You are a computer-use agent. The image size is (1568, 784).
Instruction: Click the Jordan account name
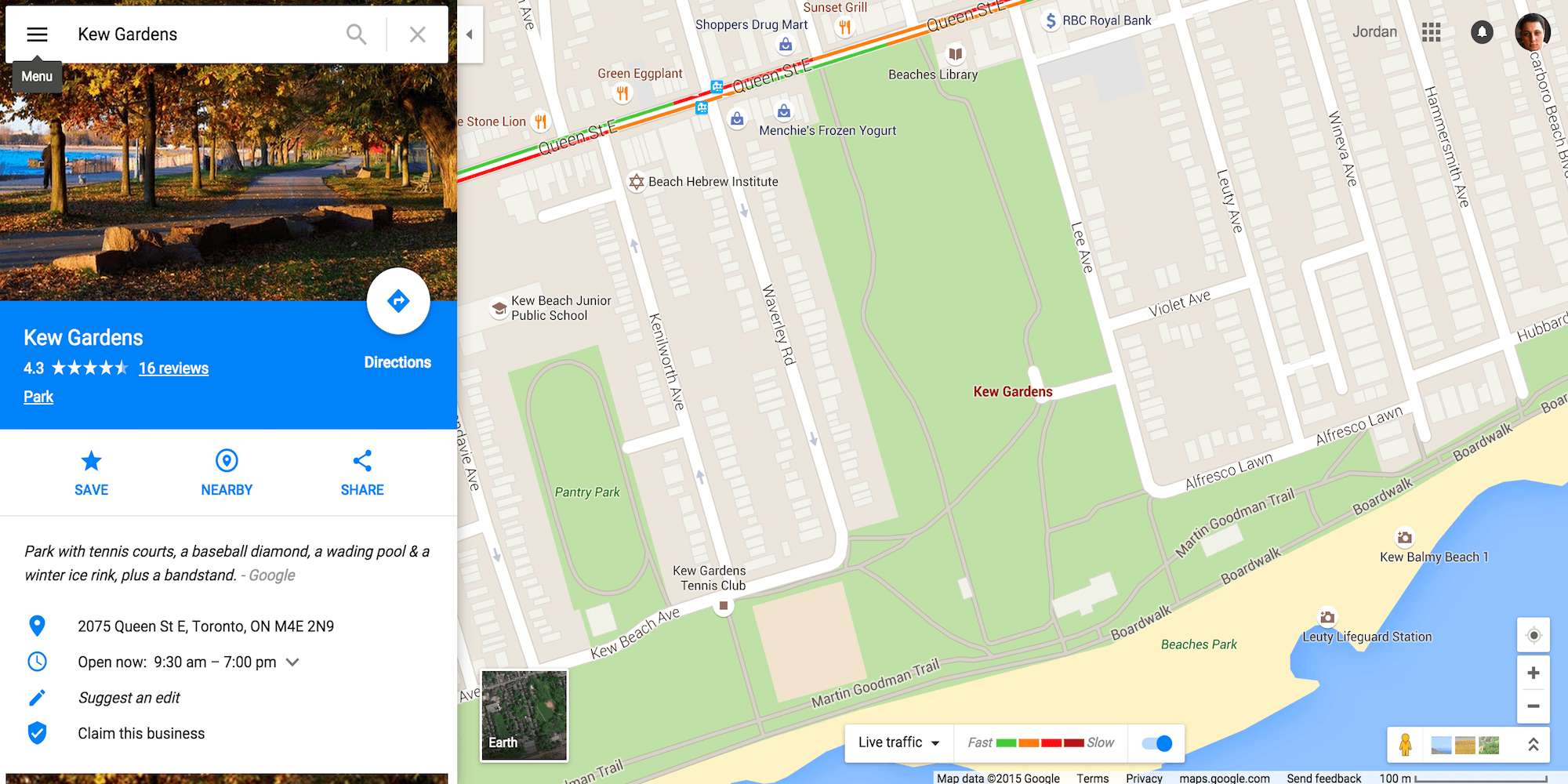coord(1374,32)
